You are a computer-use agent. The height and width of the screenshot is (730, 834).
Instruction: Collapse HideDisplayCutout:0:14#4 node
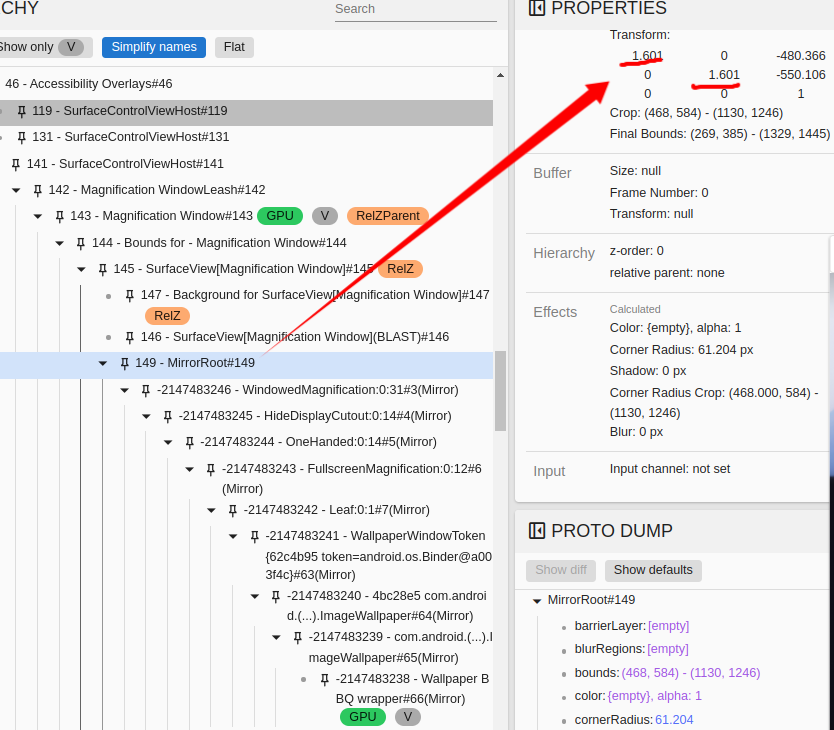tap(146, 417)
